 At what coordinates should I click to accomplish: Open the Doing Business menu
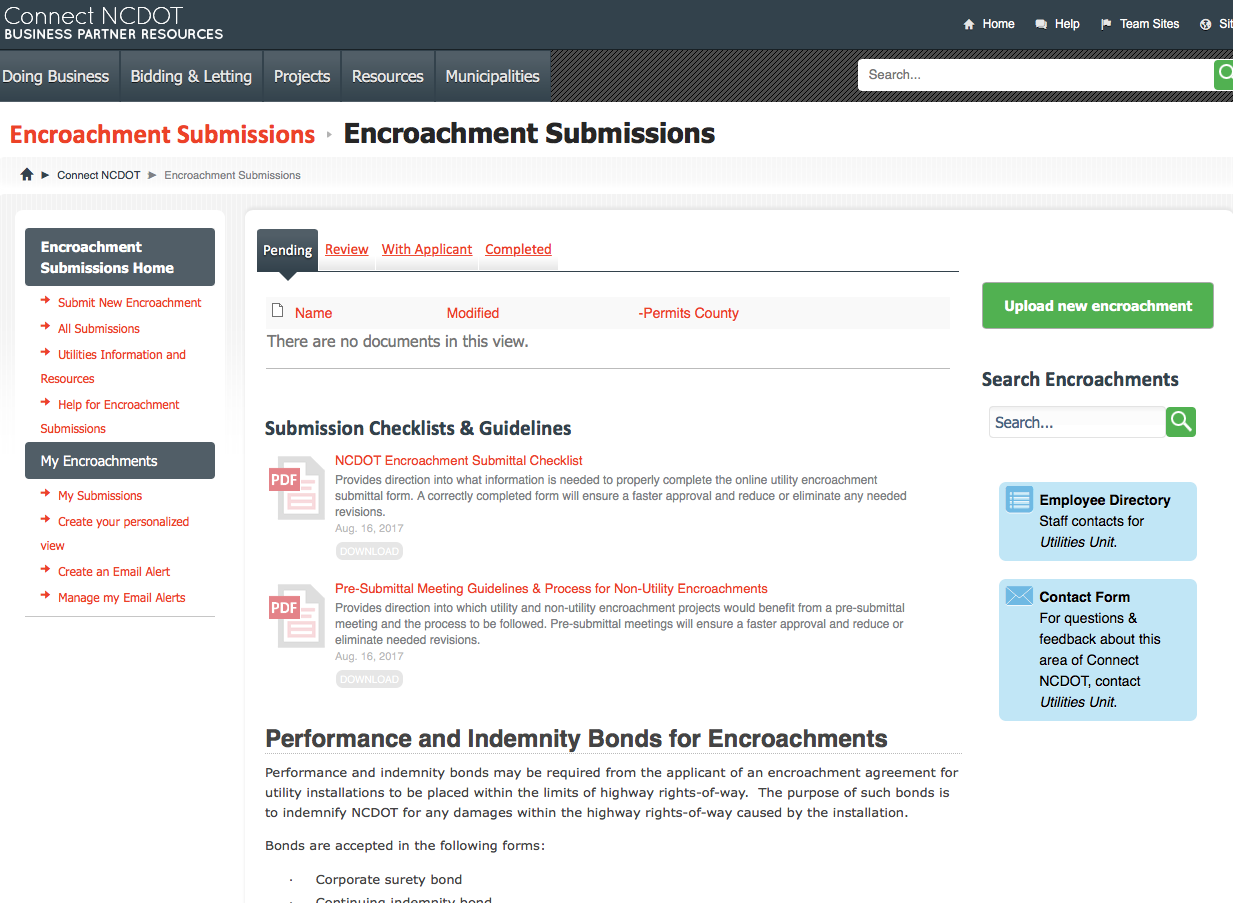(56, 76)
